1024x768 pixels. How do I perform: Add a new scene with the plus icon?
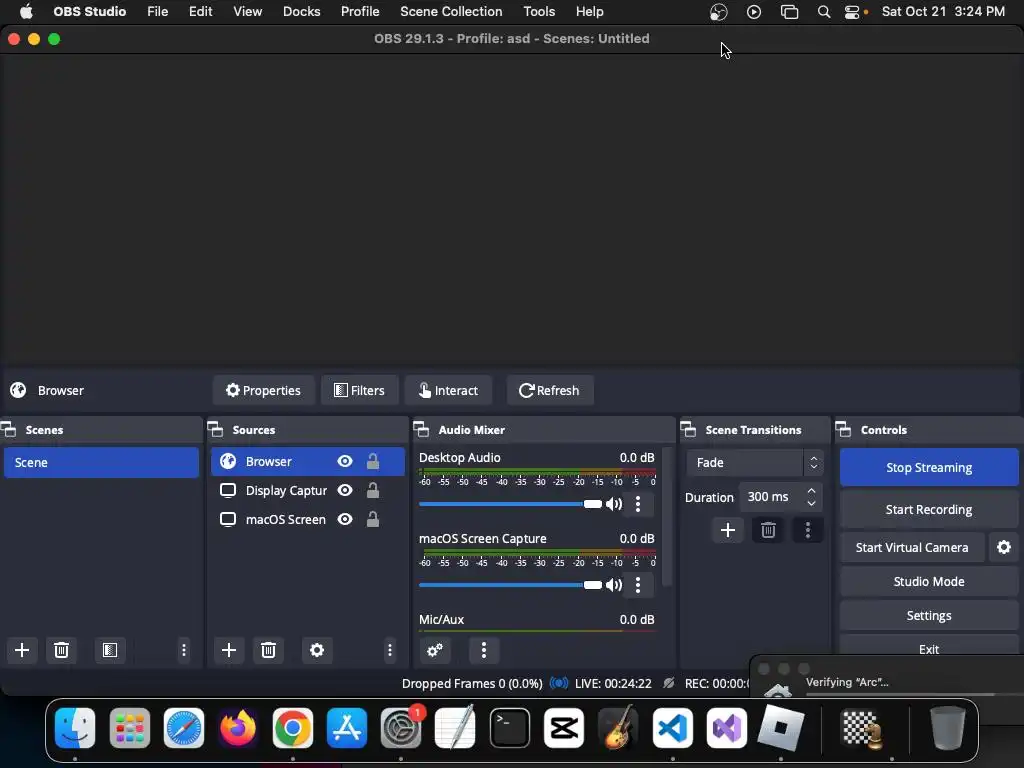[22, 650]
